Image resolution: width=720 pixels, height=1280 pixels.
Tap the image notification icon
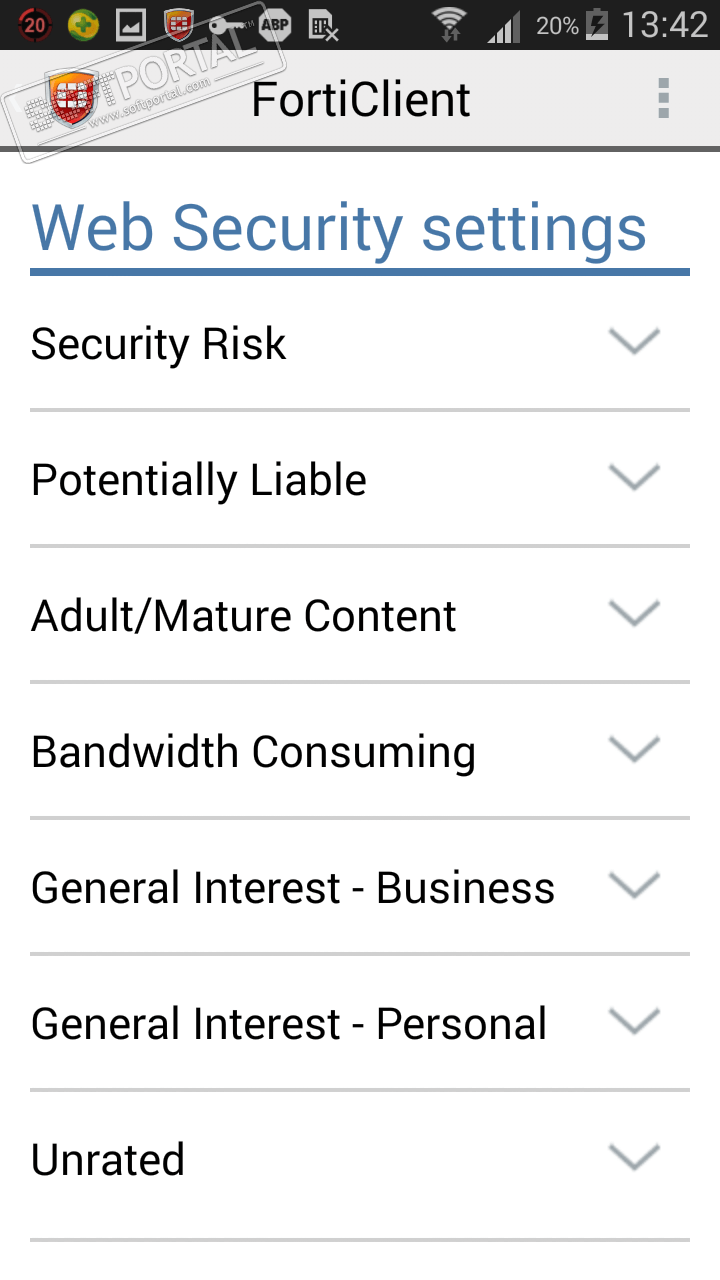point(131,25)
